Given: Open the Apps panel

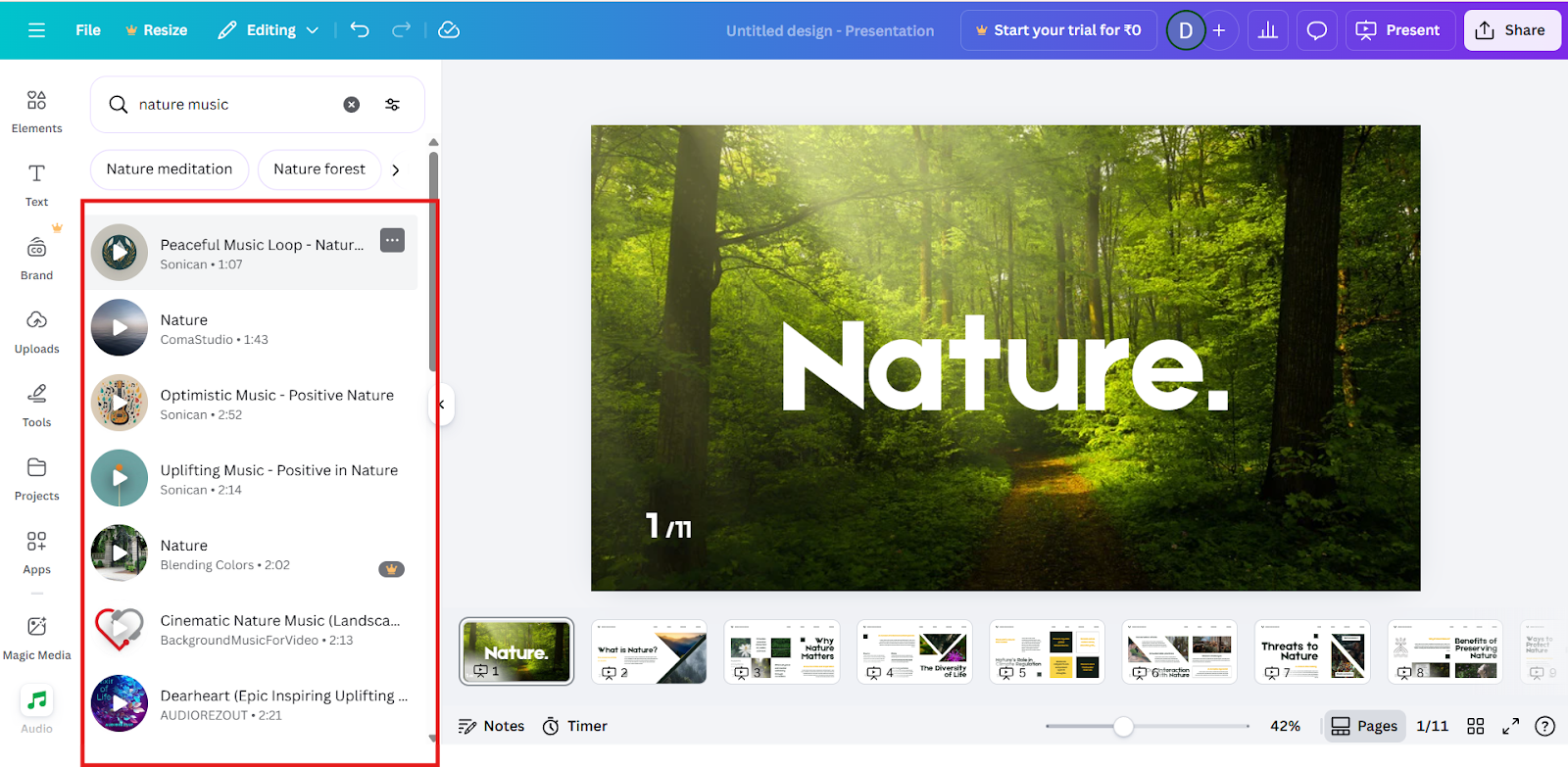Looking at the screenshot, I should (37, 552).
